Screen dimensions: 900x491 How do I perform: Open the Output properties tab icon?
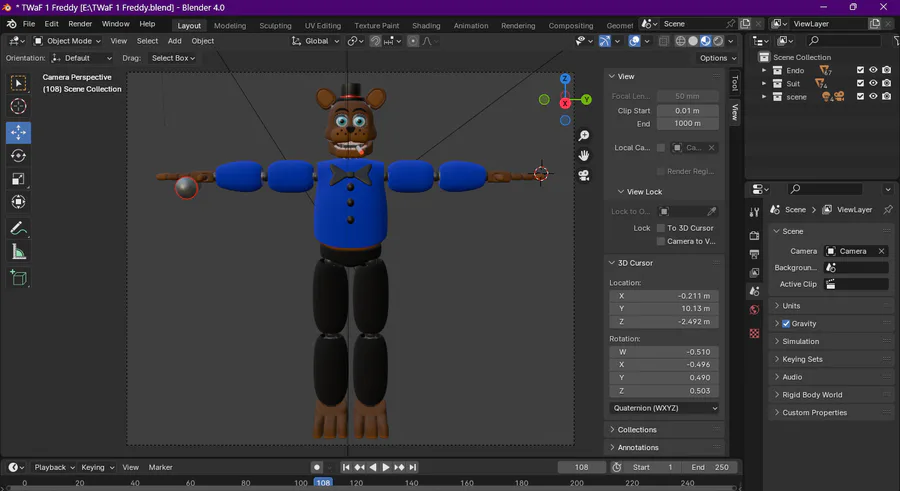[x=754, y=254]
